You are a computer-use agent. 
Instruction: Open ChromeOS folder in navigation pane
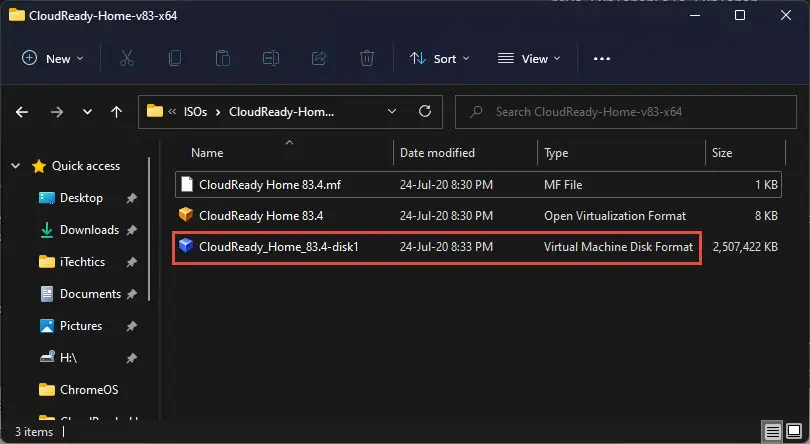coord(89,390)
